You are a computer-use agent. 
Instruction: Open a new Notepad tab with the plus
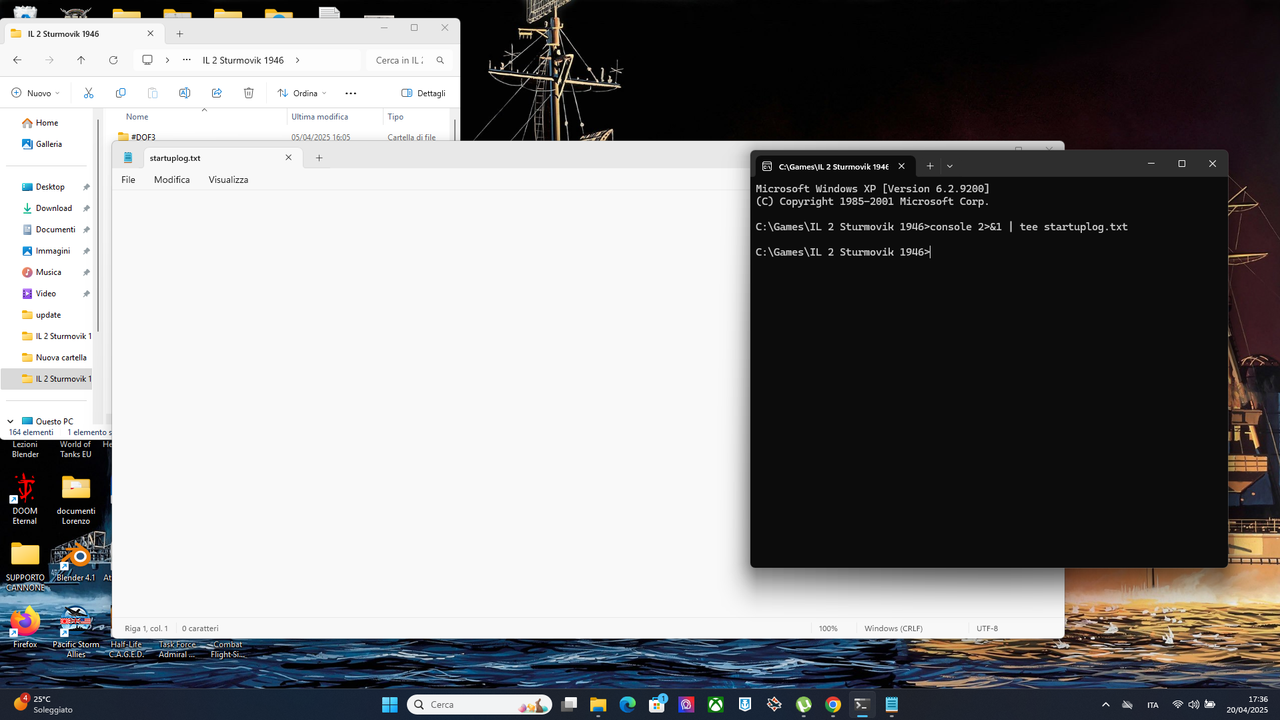(318, 157)
